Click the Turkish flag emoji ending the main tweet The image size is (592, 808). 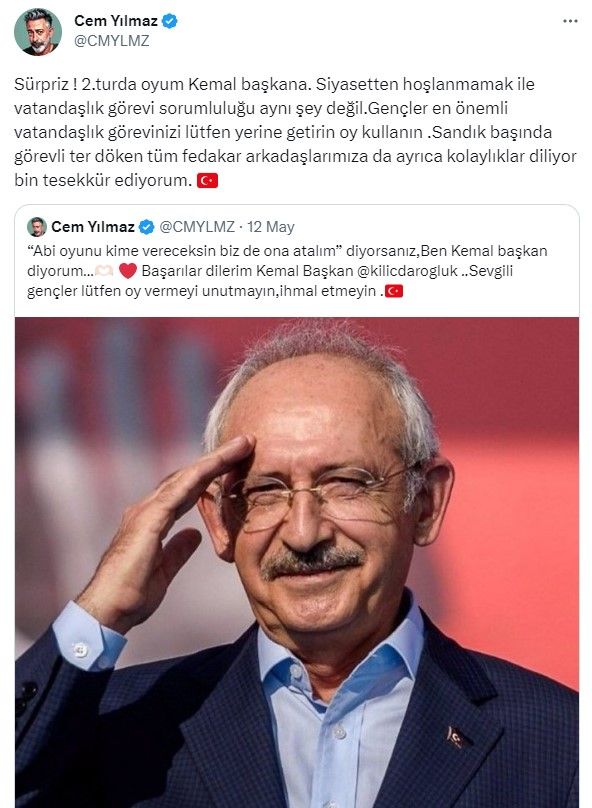(207, 180)
